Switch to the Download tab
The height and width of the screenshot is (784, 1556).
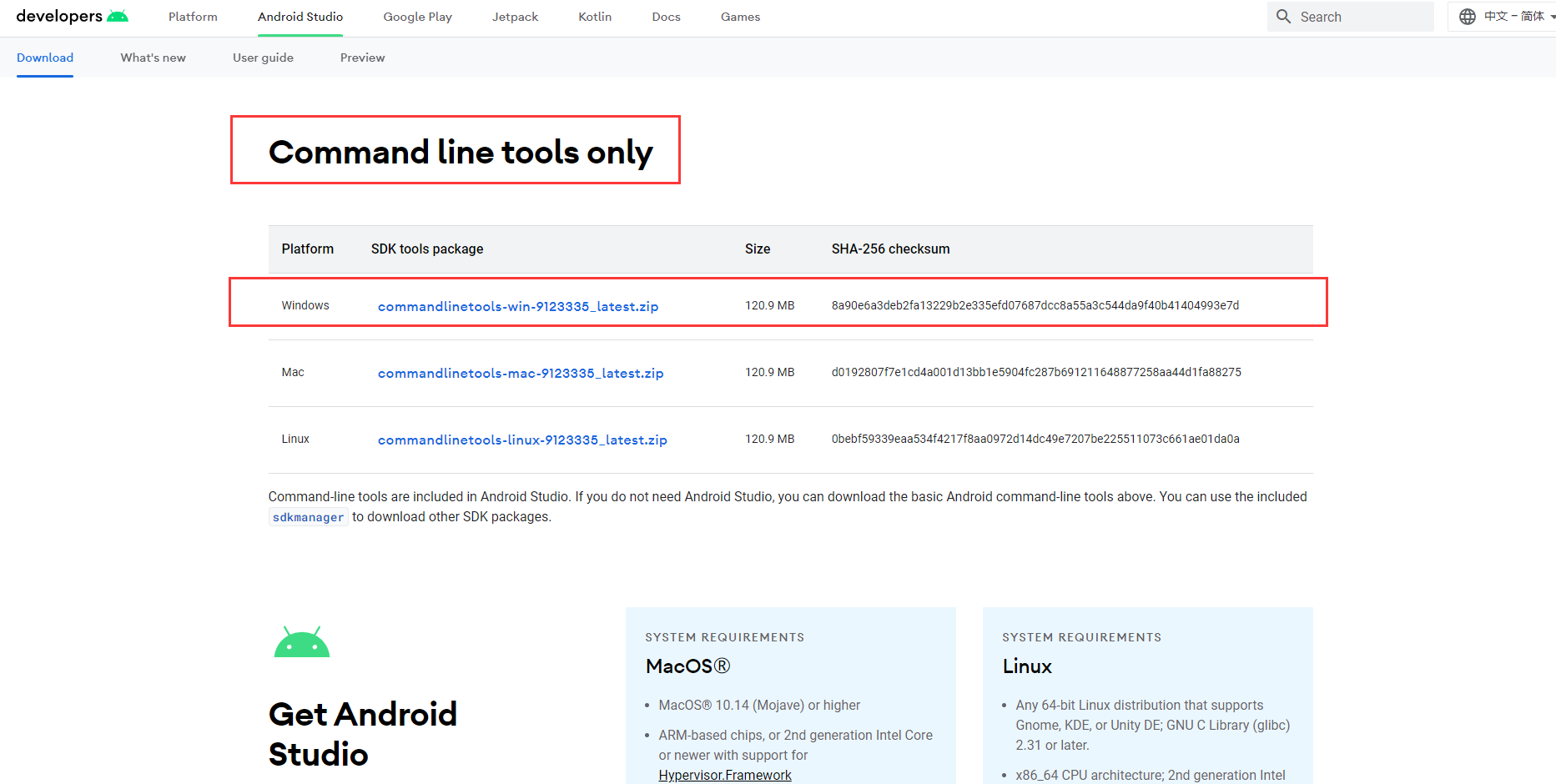45,58
